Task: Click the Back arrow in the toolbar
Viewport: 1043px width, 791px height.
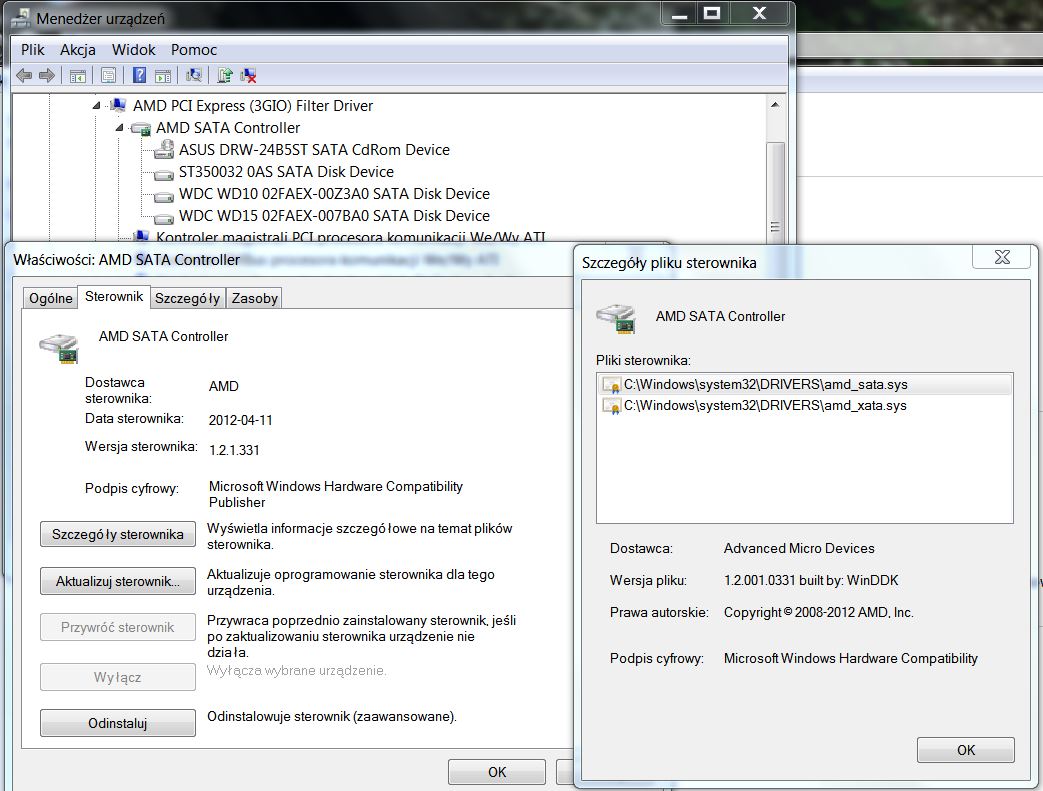Action: point(24,76)
